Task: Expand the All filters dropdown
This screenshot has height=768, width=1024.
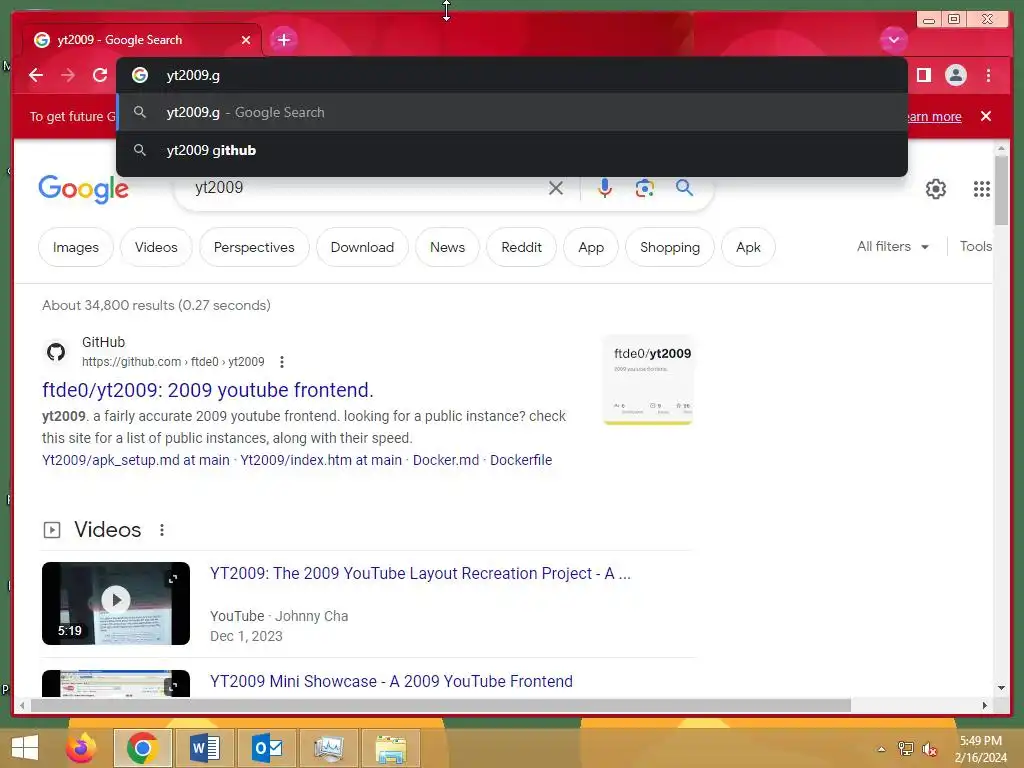Action: (893, 246)
